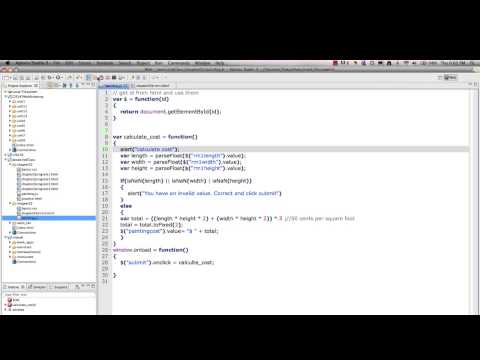Click the 'var total =' calculation line
The width and height of the screenshot is (480, 360).
(237, 219)
